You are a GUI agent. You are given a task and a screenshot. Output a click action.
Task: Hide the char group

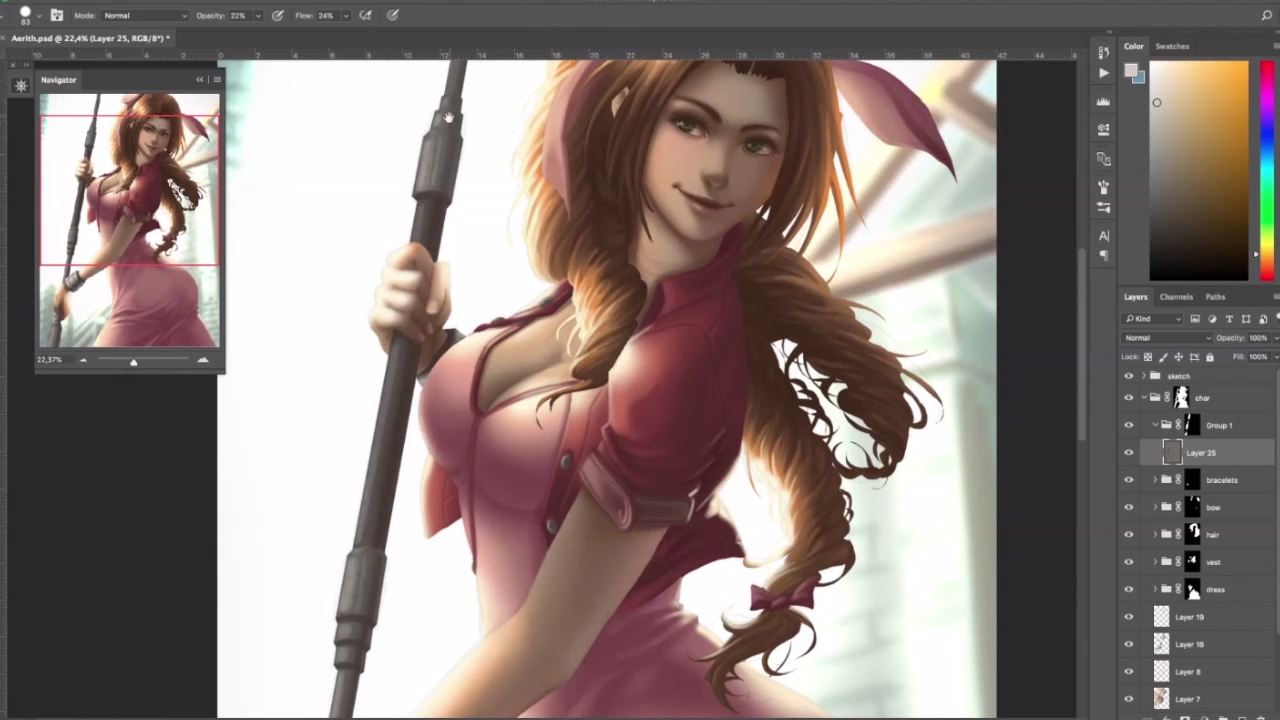[1129, 398]
